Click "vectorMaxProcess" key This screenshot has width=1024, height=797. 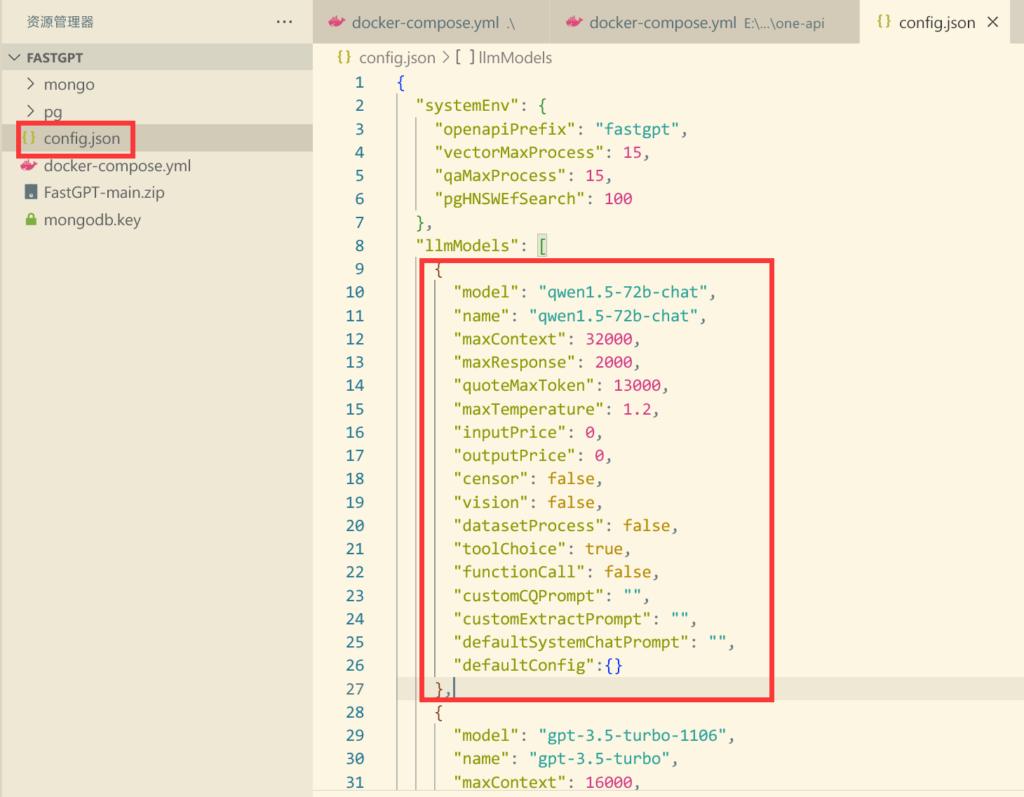pyautogui.click(x=519, y=152)
